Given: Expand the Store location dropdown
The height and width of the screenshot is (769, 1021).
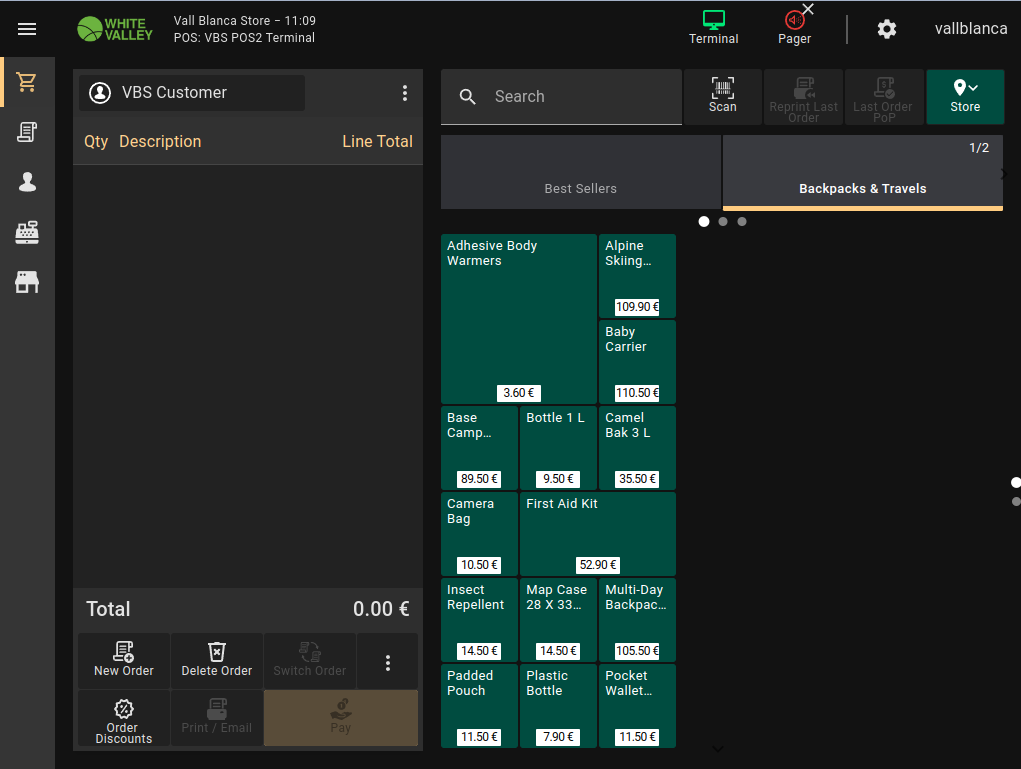Looking at the screenshot, I should click(964, 96).
